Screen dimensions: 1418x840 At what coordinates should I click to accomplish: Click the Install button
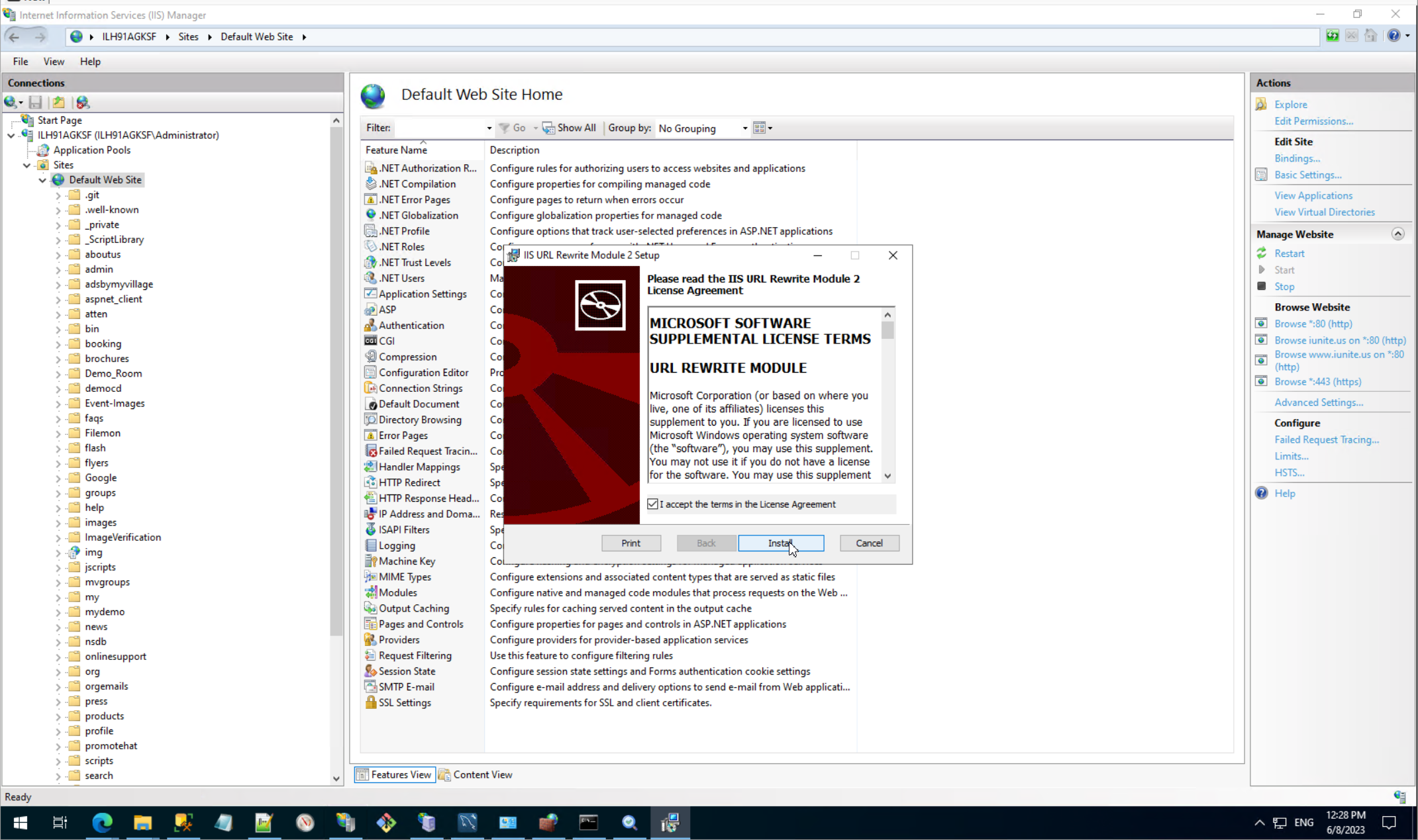[x=781, y=543]
